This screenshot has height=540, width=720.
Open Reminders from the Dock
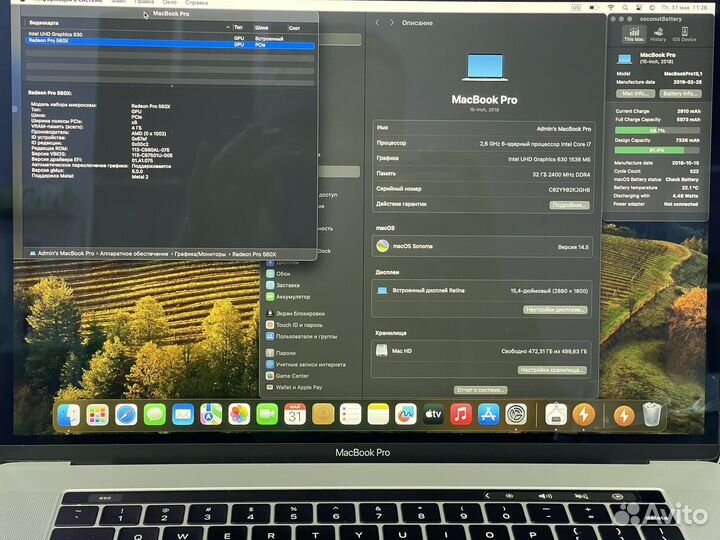click(350, 415)
